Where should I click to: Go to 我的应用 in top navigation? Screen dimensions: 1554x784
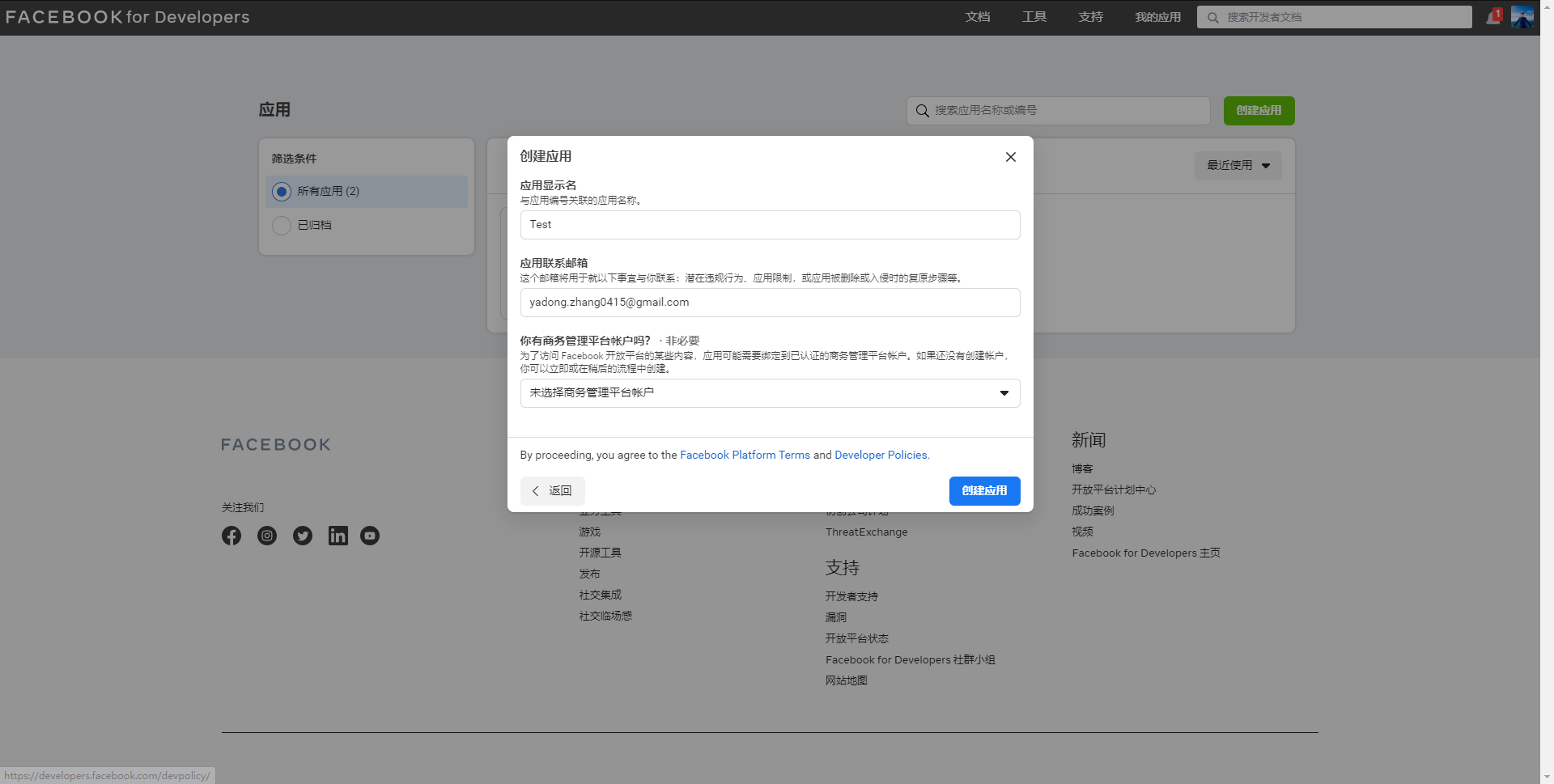[x=1158, y=17]
